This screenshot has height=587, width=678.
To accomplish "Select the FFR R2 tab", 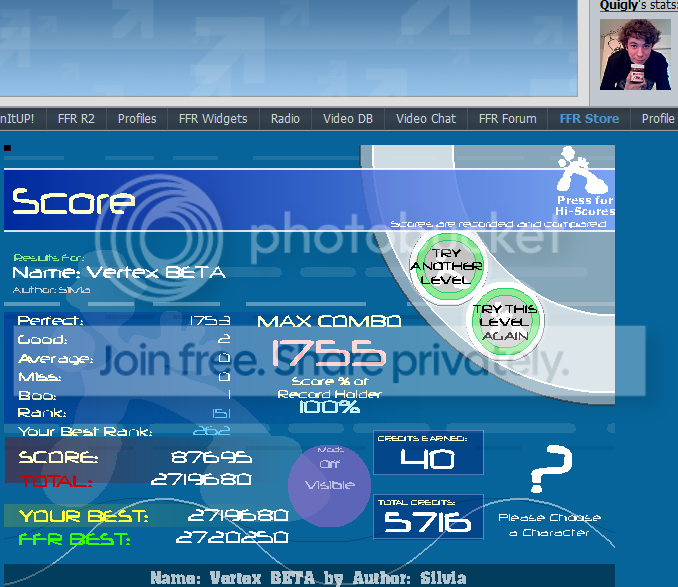I will coord(76,119).
